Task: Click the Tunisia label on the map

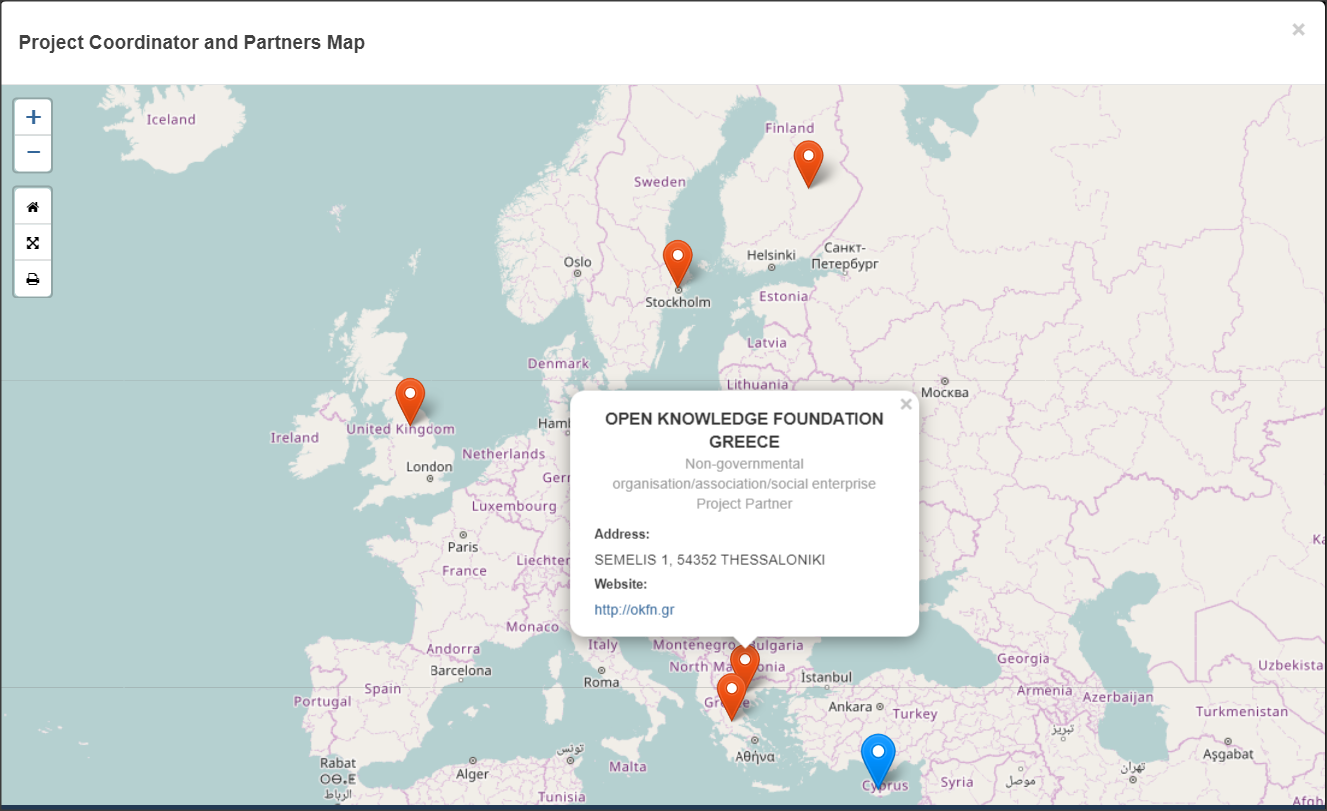Action: click(x=561, y=797)
